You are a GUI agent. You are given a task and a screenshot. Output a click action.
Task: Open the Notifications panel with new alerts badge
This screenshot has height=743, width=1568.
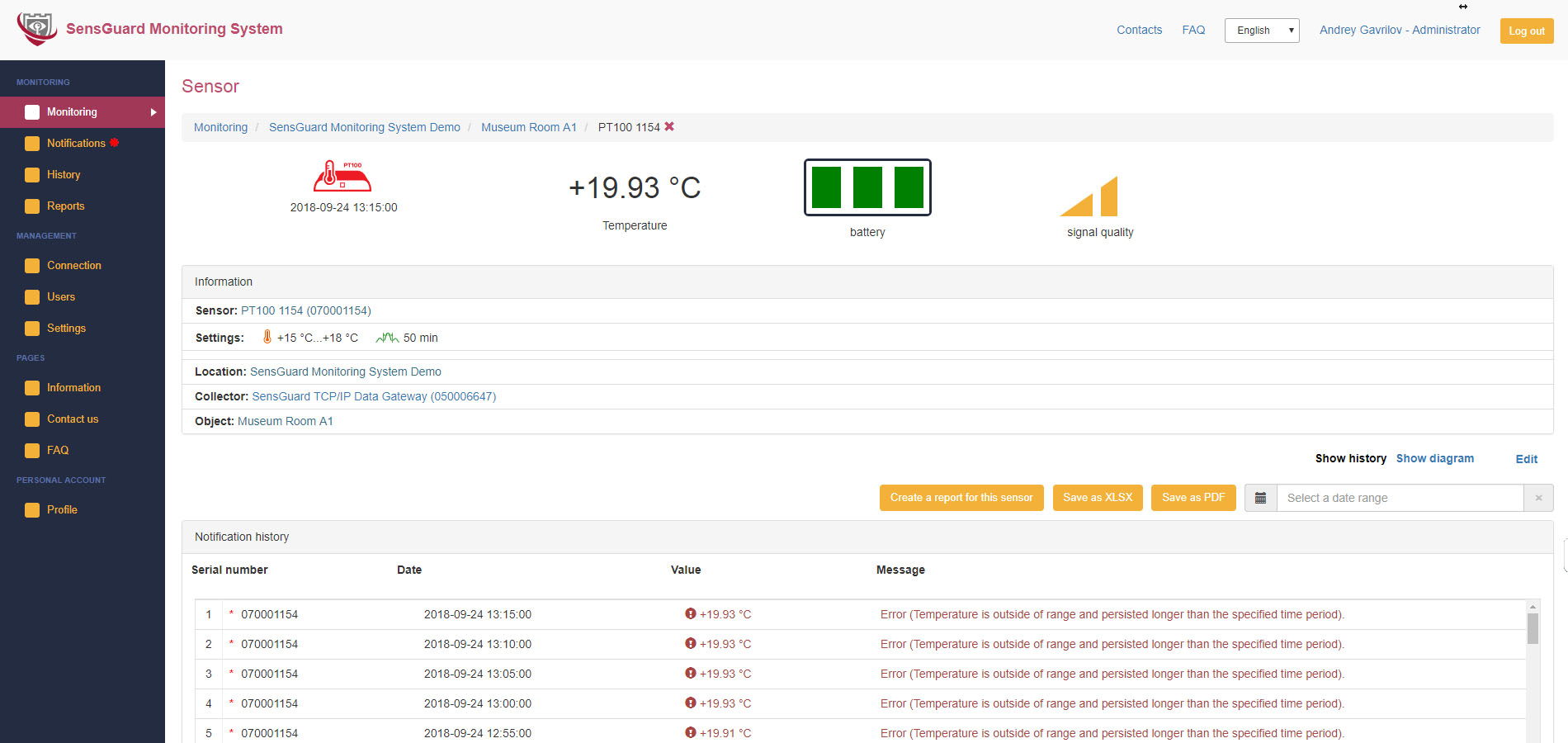[x=77, y=143]
